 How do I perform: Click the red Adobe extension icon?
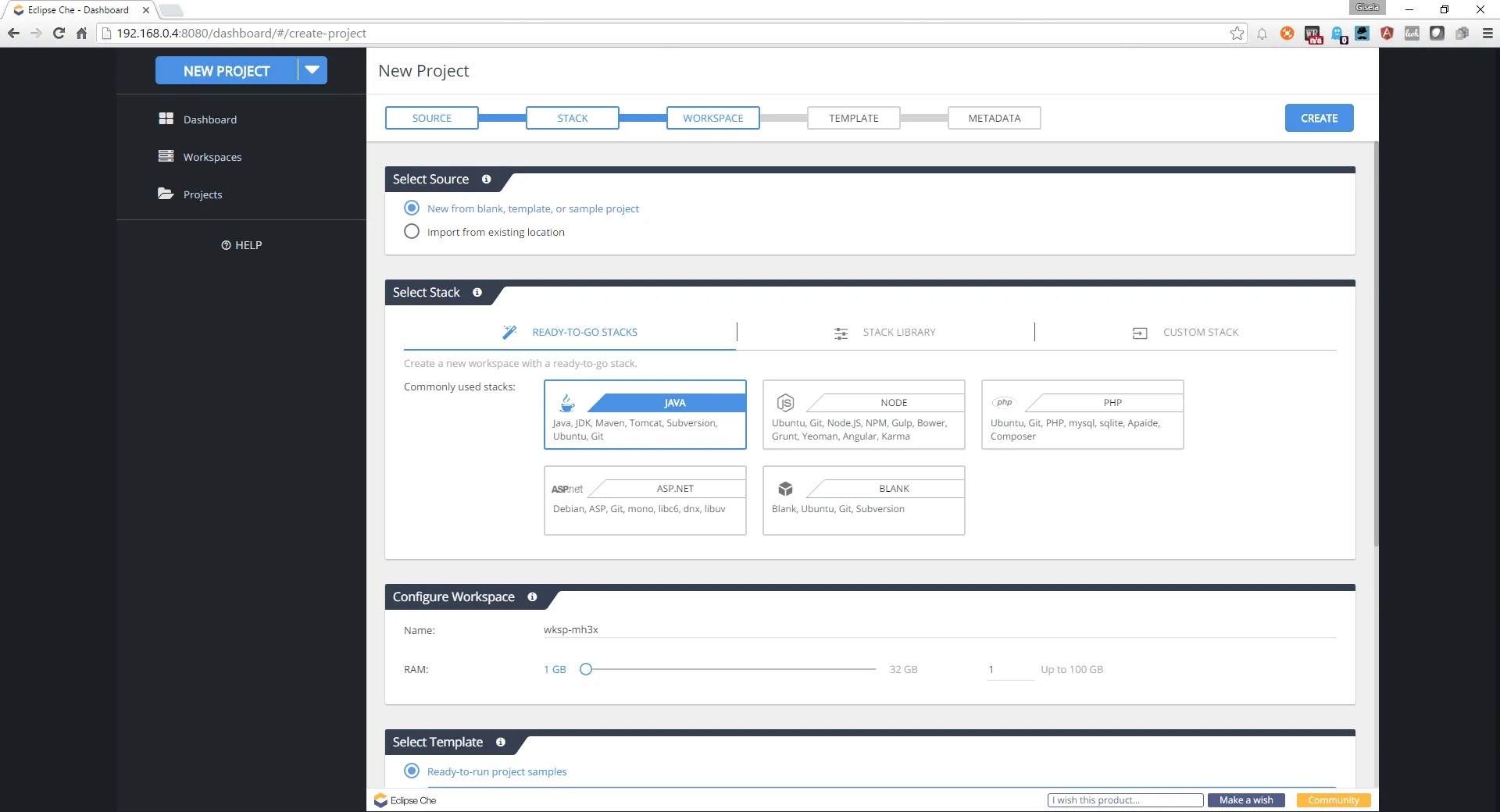coord(1387,34)
